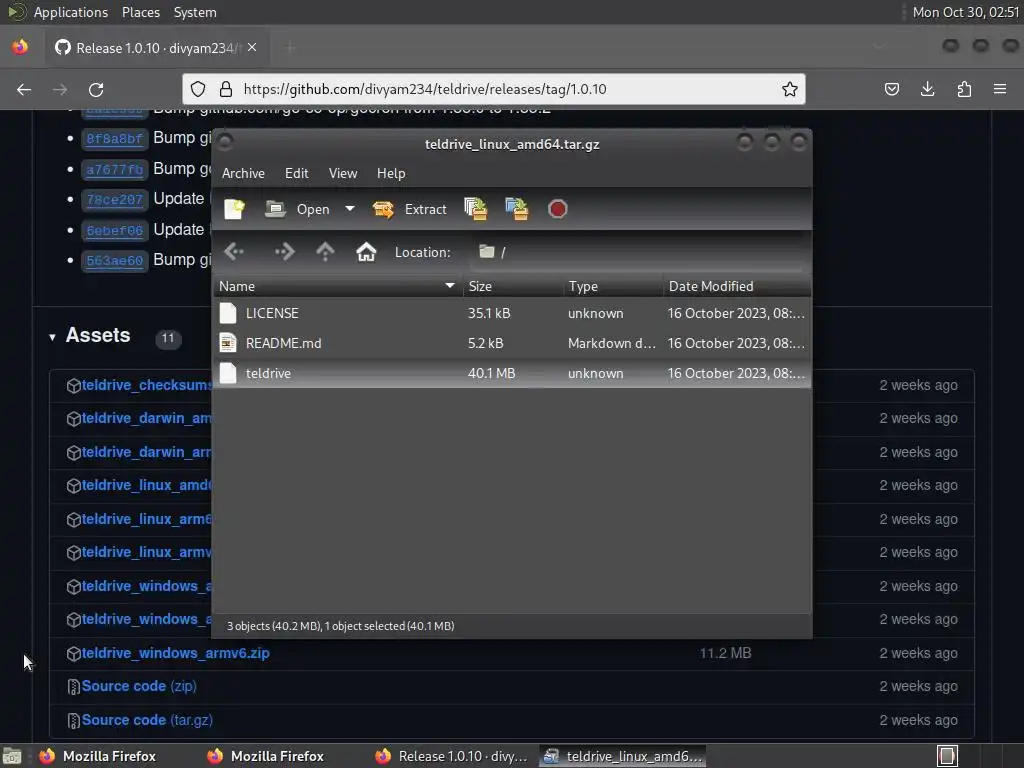Go to archive home location
This screenshot has width=1024, height=768.
[x=366, y=251]
